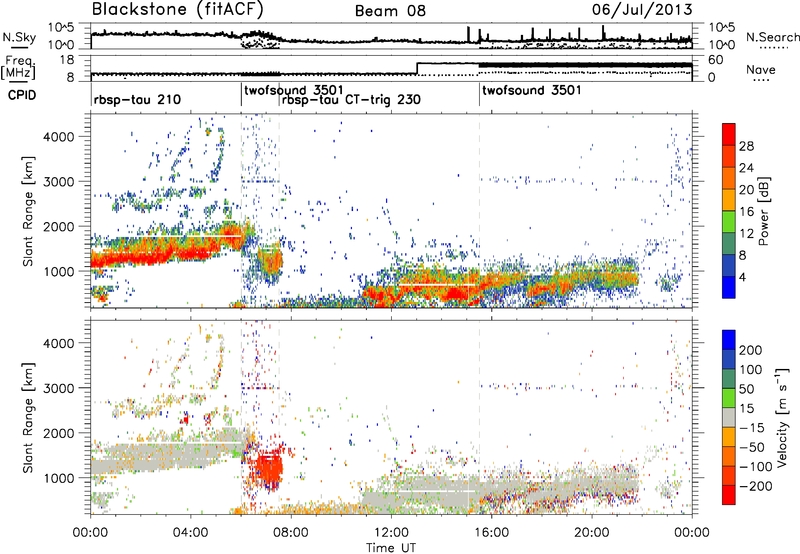Select the "N.Search" legend label
Image resolution: width=800 pixels, height=554 pixels.
point(773,37)
